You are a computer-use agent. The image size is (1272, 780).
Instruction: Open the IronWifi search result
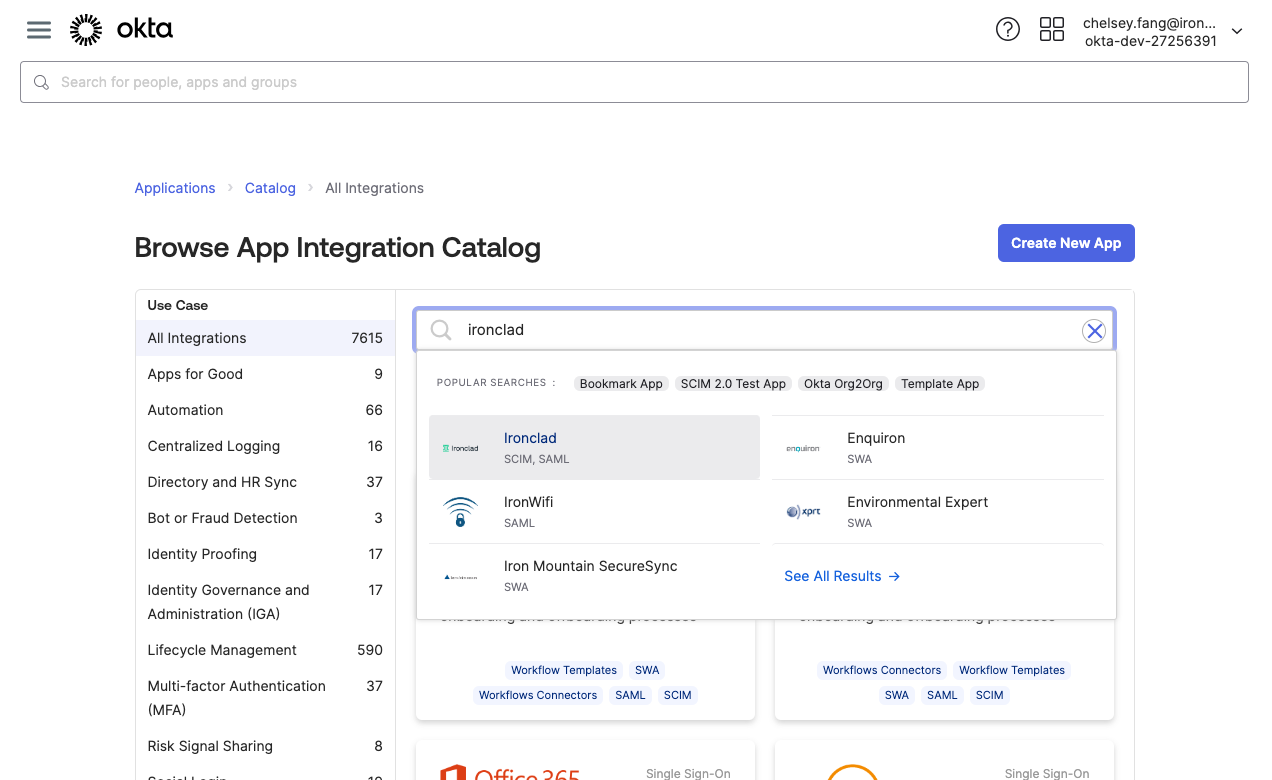(594, 512)
